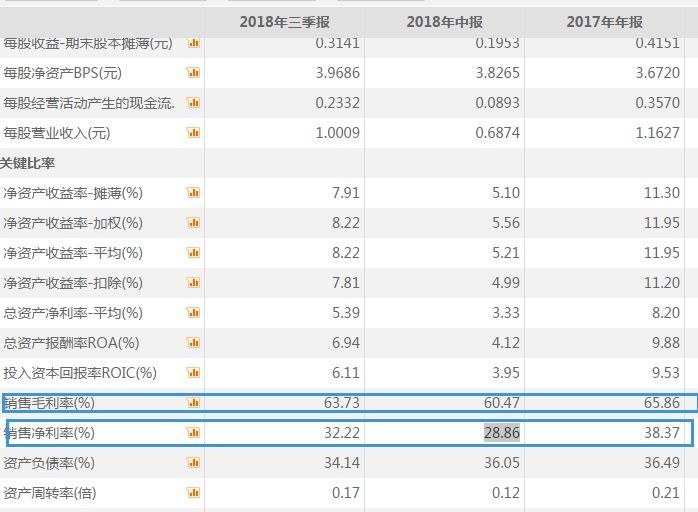The image size is (698, 512).
Task: Click the 0.17 asset turnover value
Action: 346,493
